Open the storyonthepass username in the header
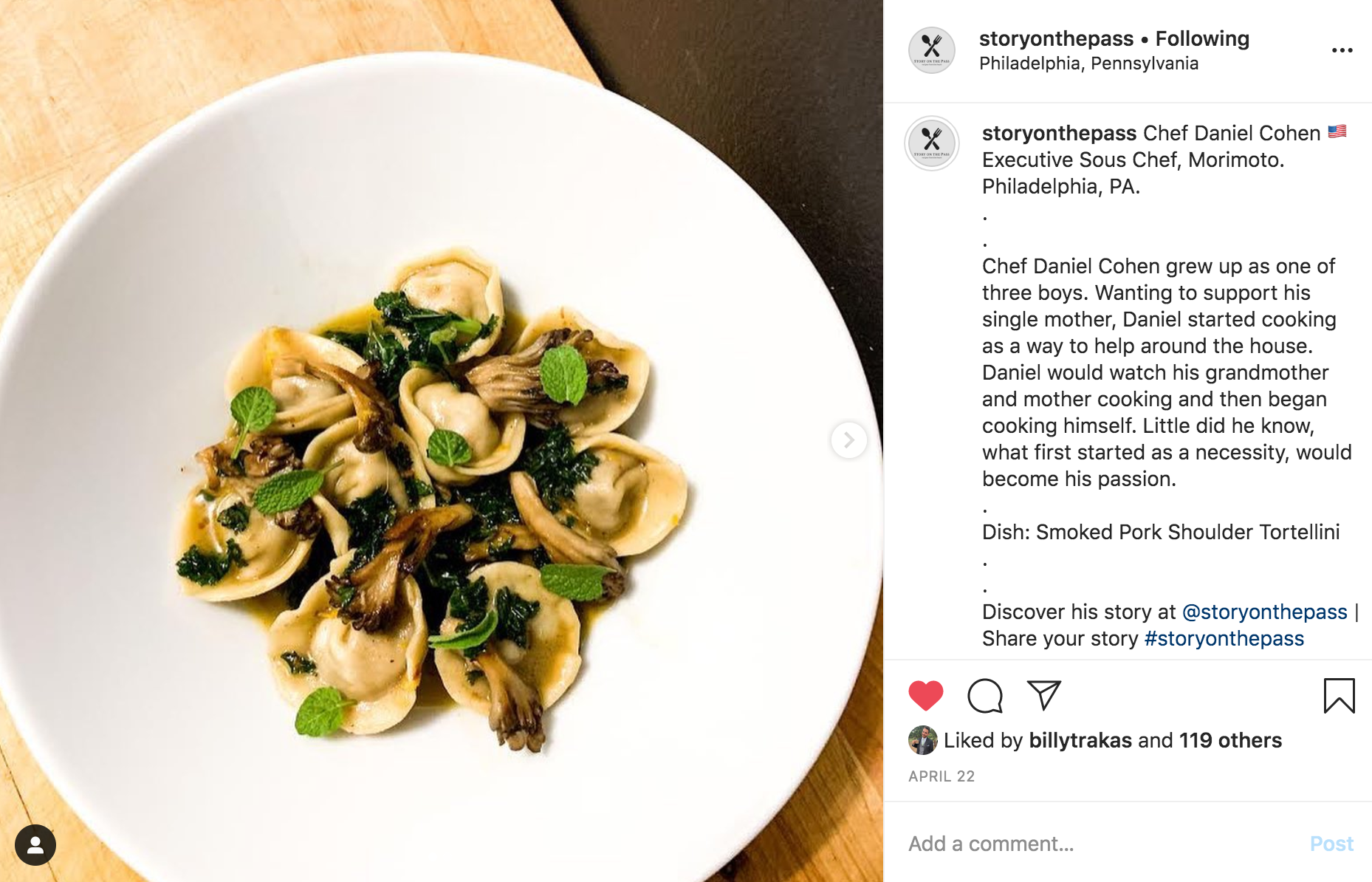Viewport: 1372px width, 882px height. click(1056, 38)
